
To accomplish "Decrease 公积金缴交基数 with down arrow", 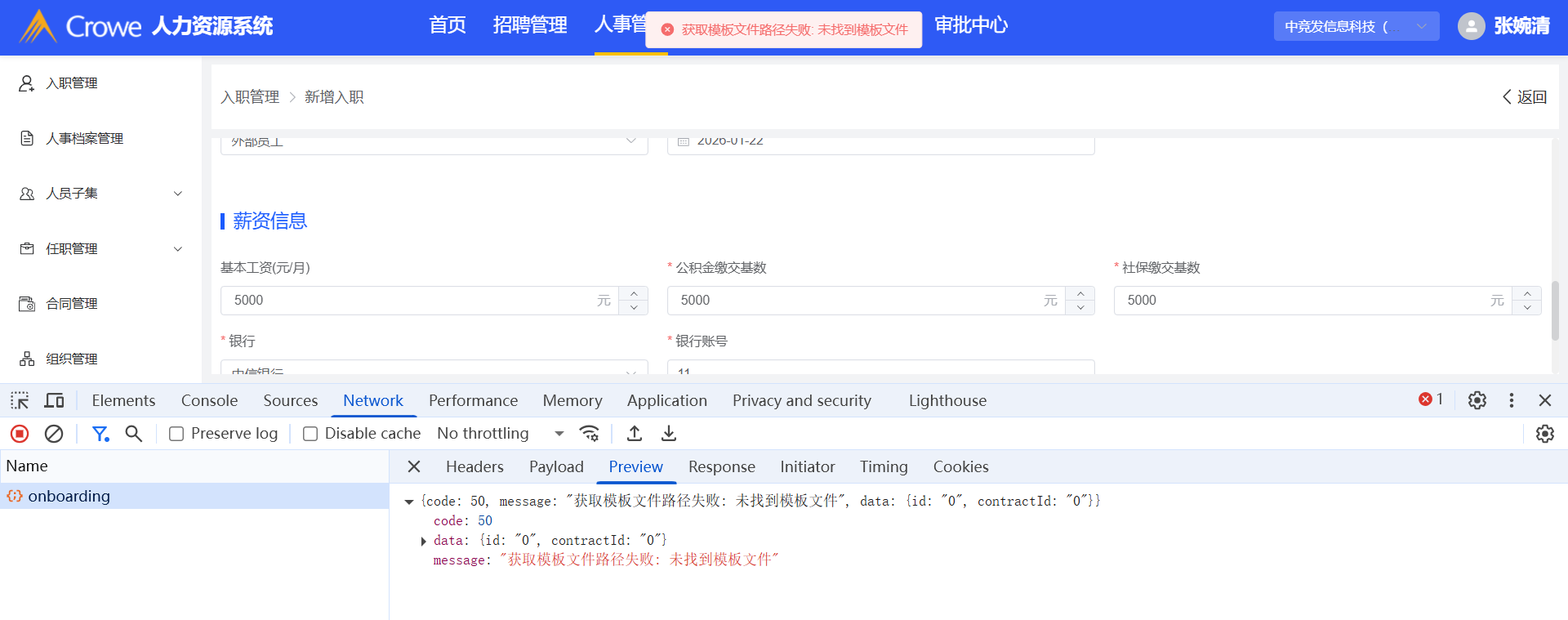I will pos(1080,308).
